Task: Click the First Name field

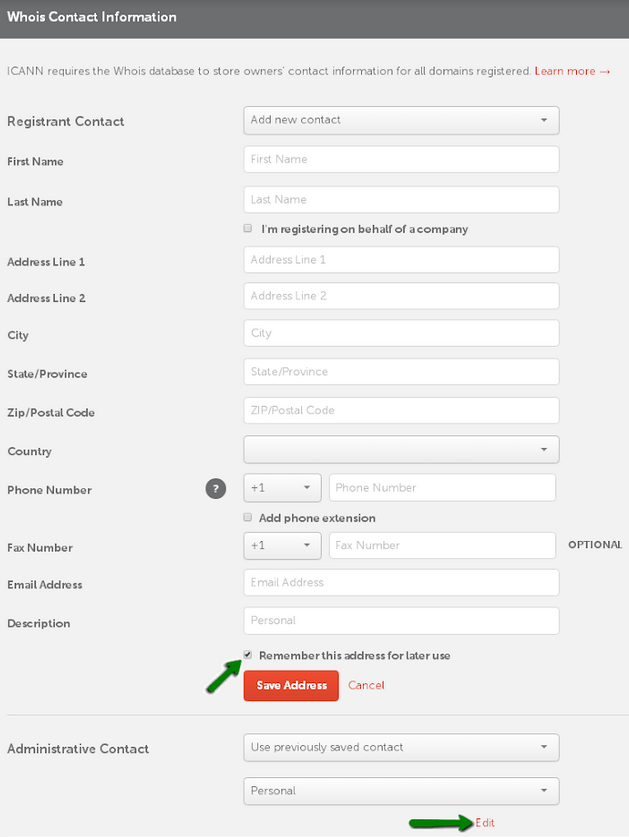Action: coord(400,159)
